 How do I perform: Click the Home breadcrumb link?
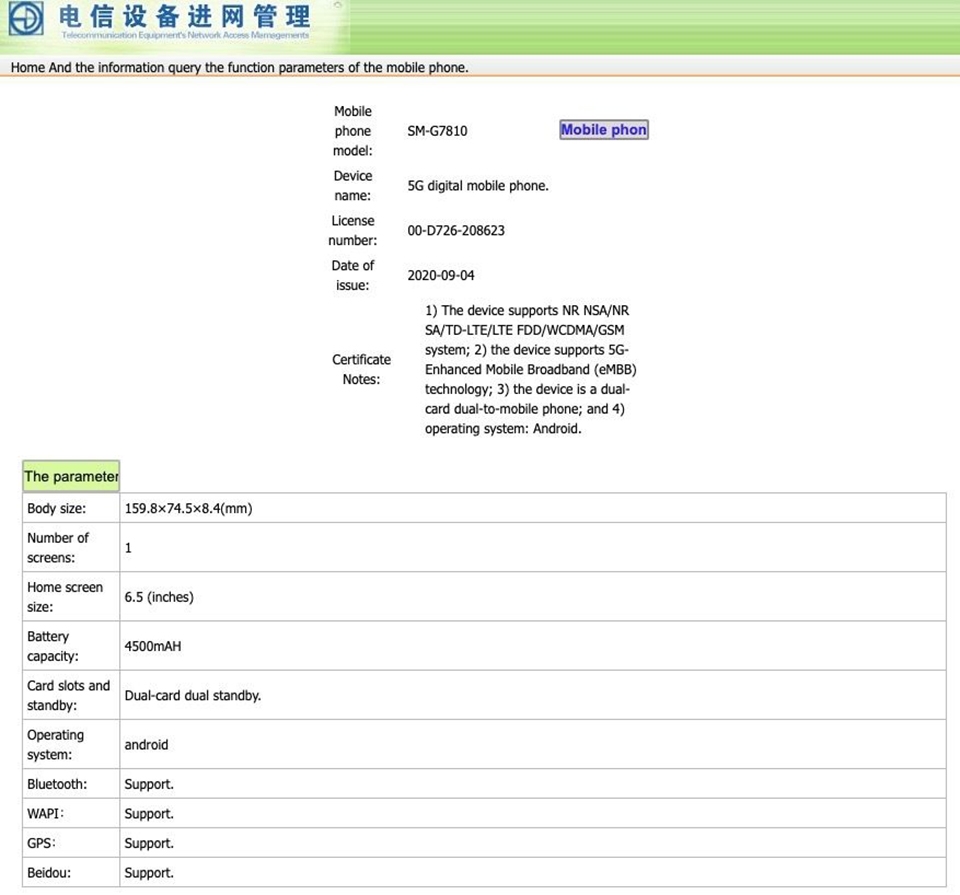pyautogui.click(x=28, y=67)
